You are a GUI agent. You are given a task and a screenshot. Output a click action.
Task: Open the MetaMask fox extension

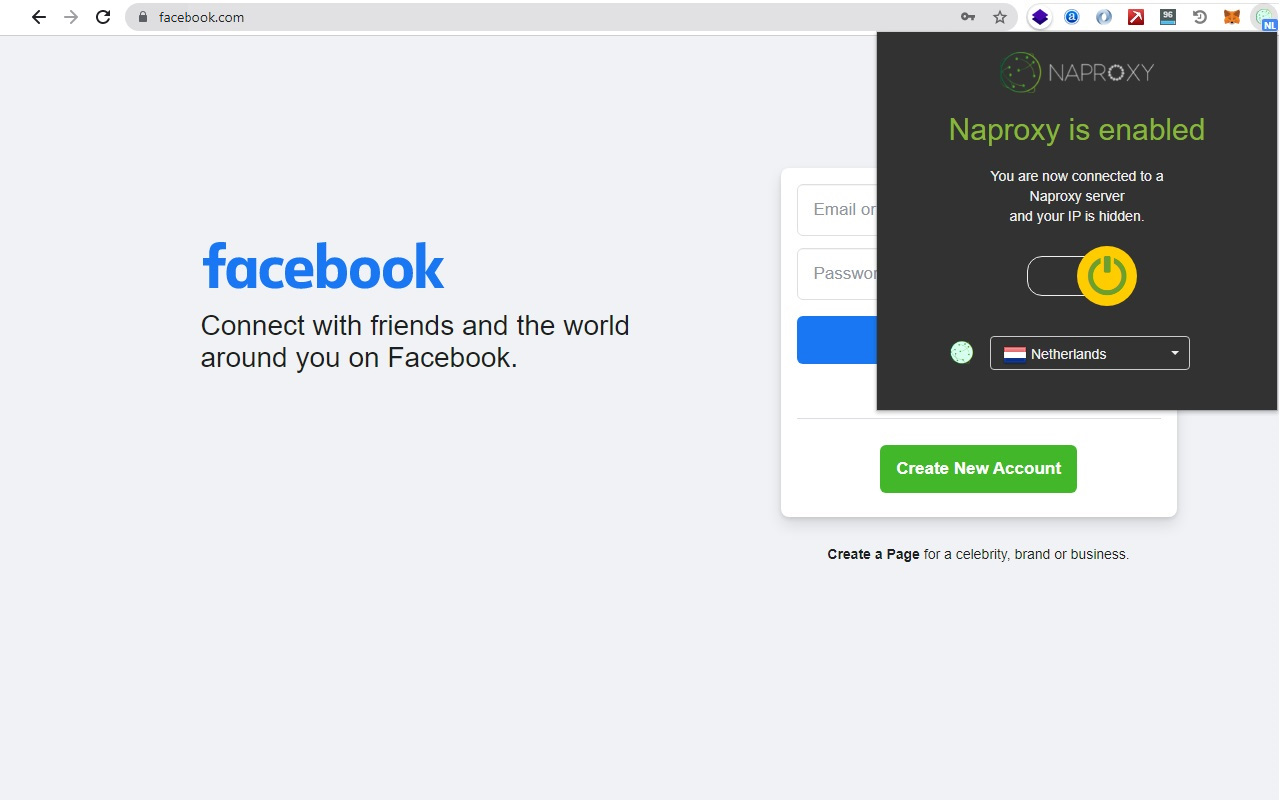pyautogui.click(x=1232, y=17)
